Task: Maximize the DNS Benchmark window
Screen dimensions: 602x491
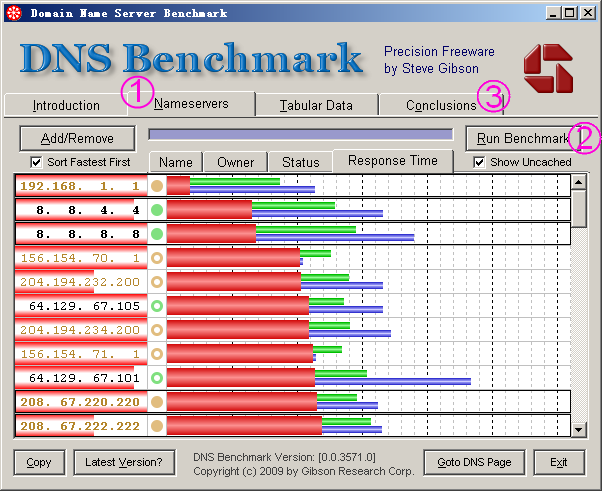Action: tap(570, 13)
